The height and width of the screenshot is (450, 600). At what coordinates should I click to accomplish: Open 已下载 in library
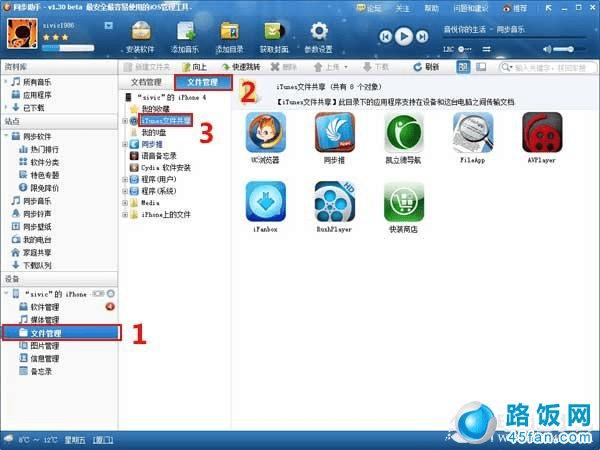pyautogui.click(x=34, y=108)
